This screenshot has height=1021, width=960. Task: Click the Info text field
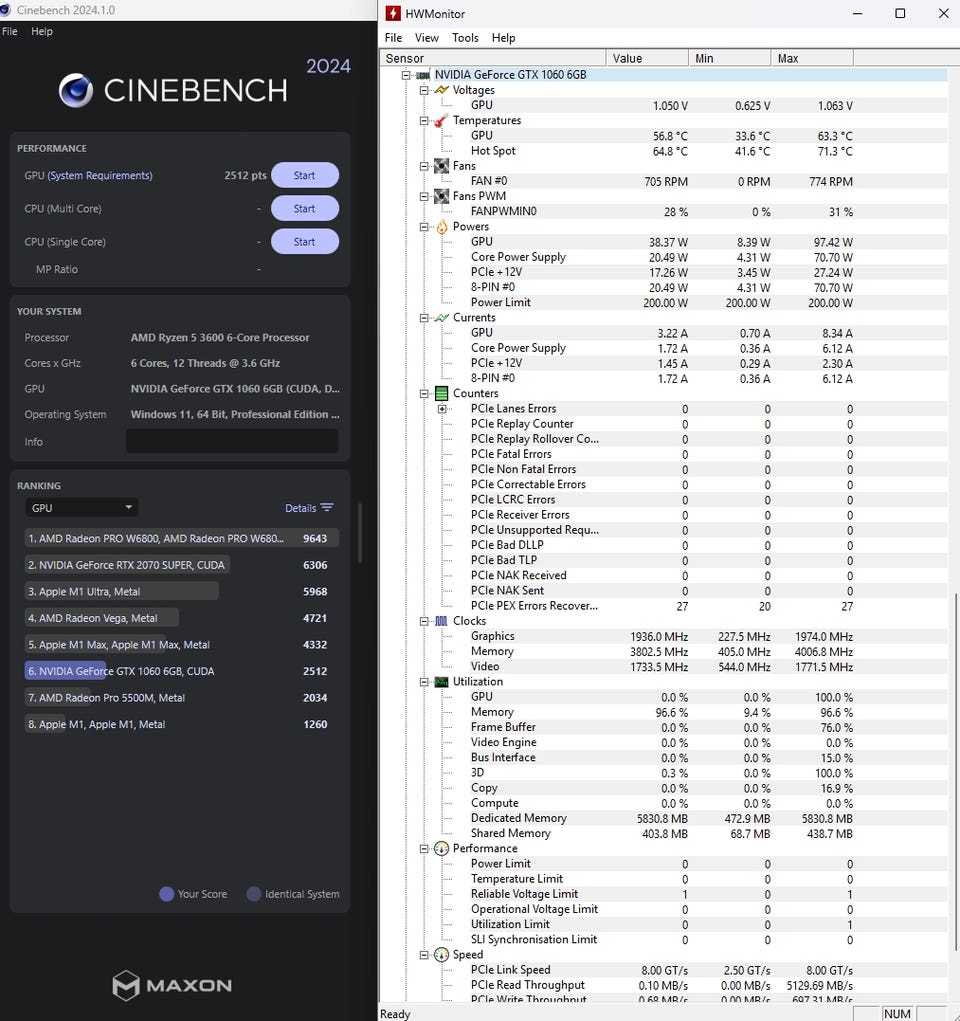tap(231, 442)
